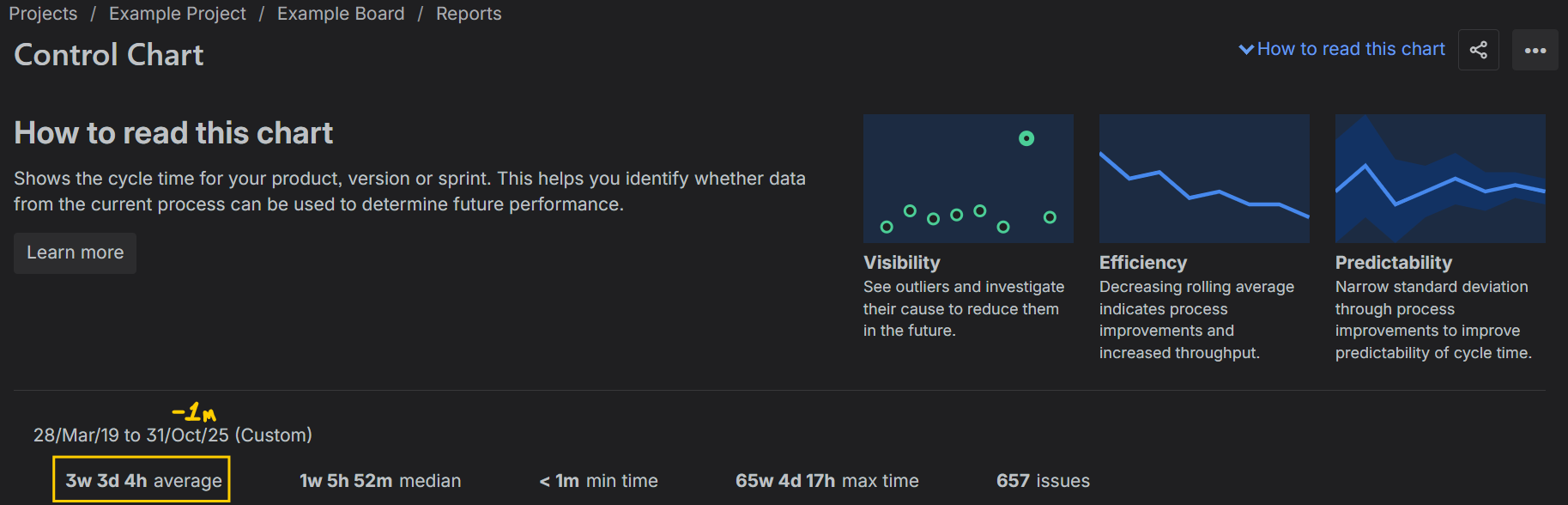Click the Efficiency line chart thumbnail
Viewport: 1568px width, 505px height.
[1204, 179]
